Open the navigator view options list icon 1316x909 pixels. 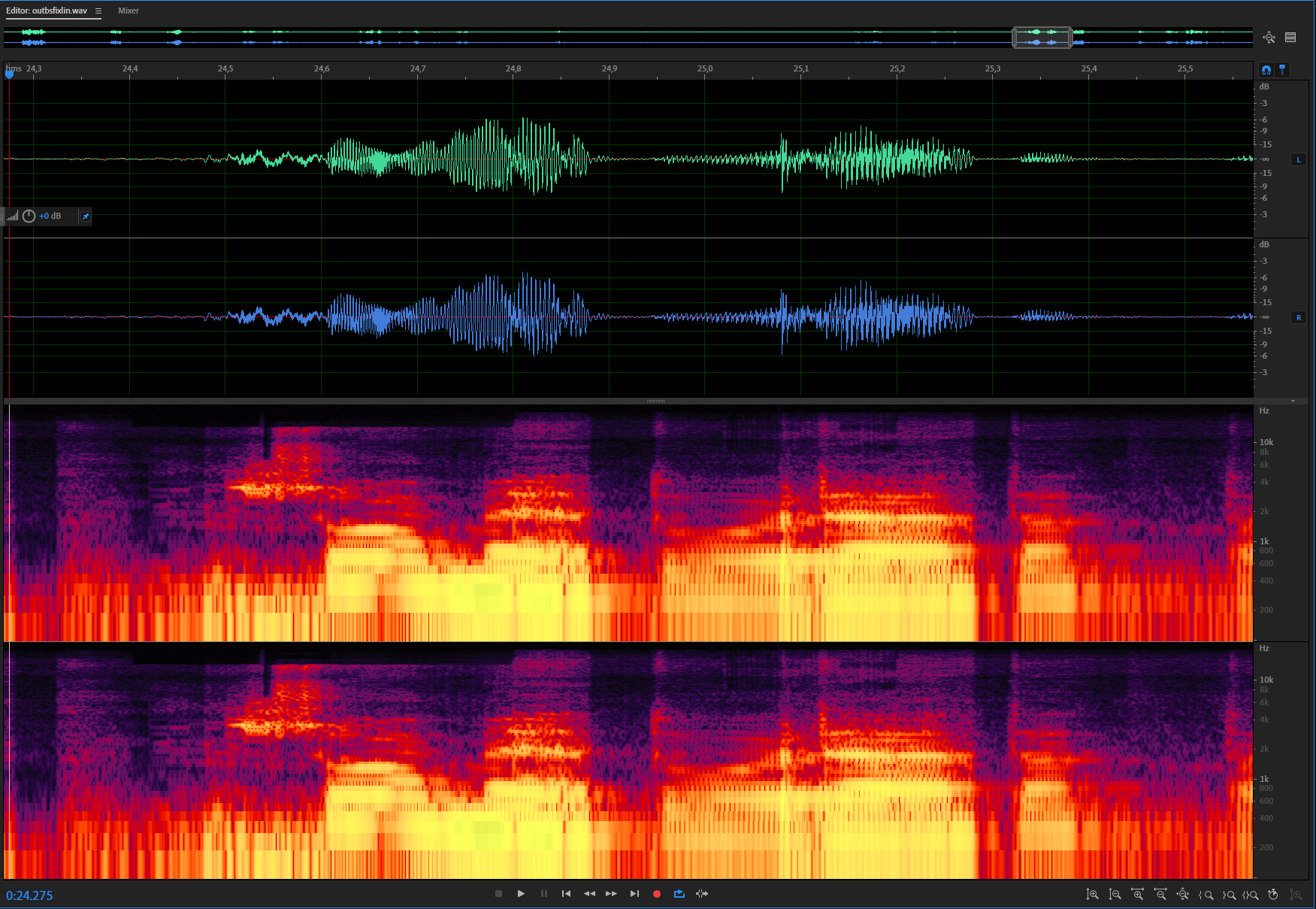tap(1290, 38)
